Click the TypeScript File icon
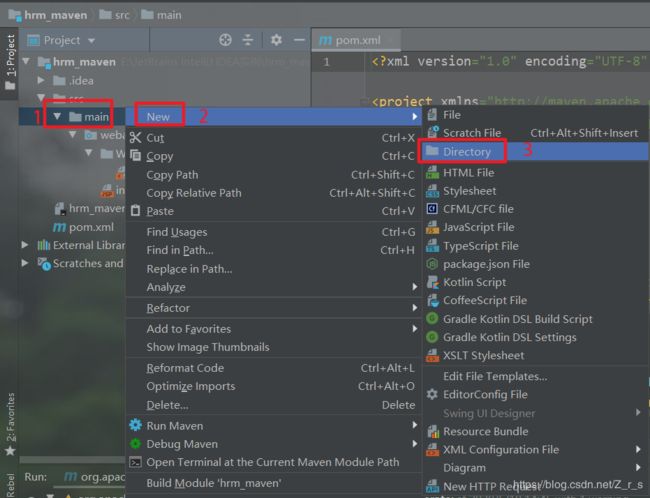The height and width of the screenshot is (498, 650). (432, 245)
